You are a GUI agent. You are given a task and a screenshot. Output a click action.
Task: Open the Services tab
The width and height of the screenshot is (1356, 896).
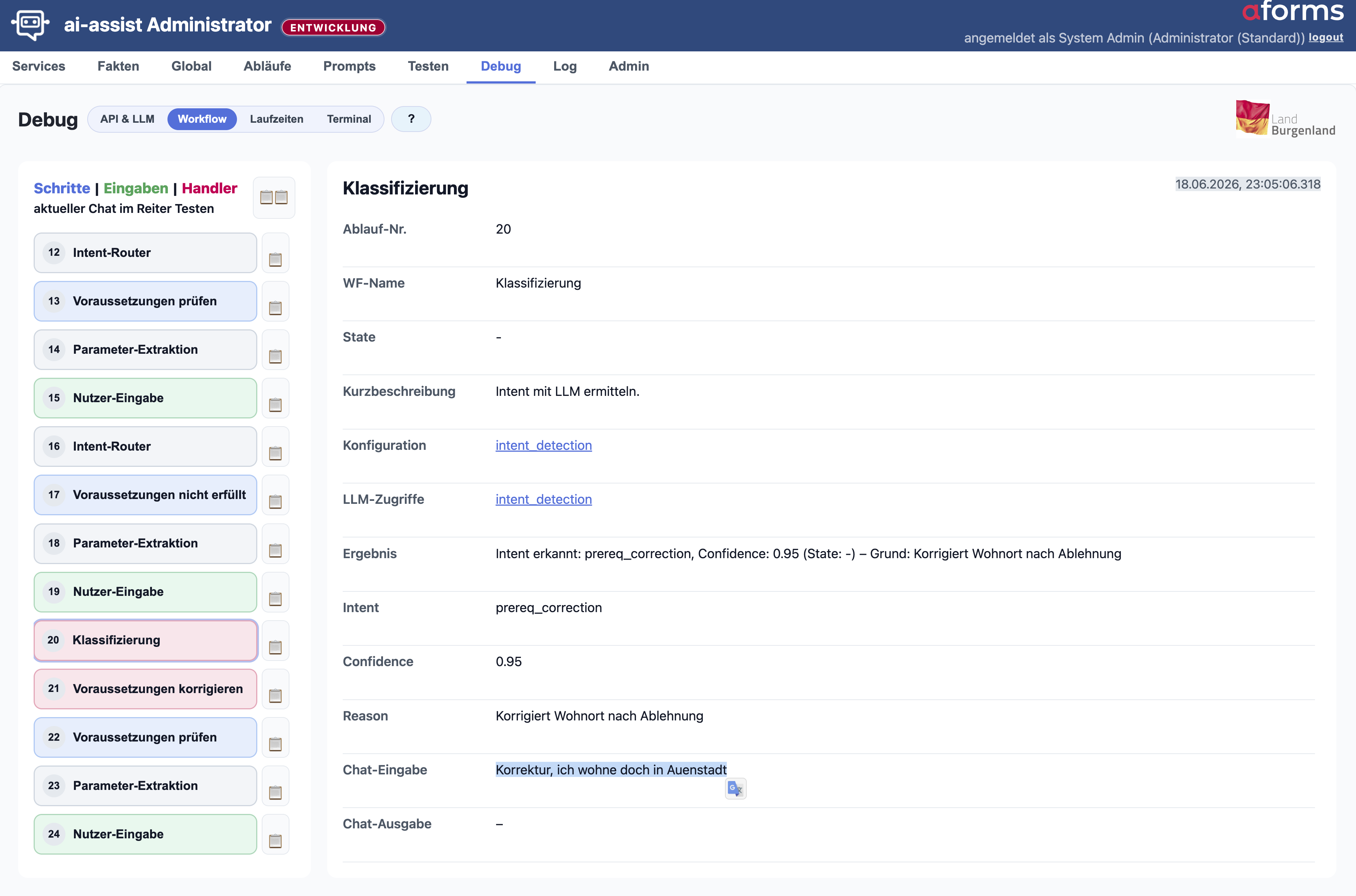pyautogui.click(x=39, y=66)
